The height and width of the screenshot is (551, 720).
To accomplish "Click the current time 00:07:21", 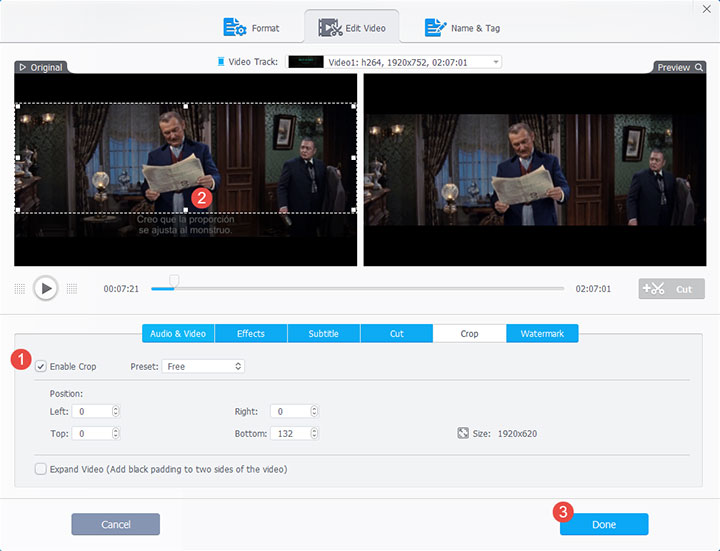I will [121, 289].
